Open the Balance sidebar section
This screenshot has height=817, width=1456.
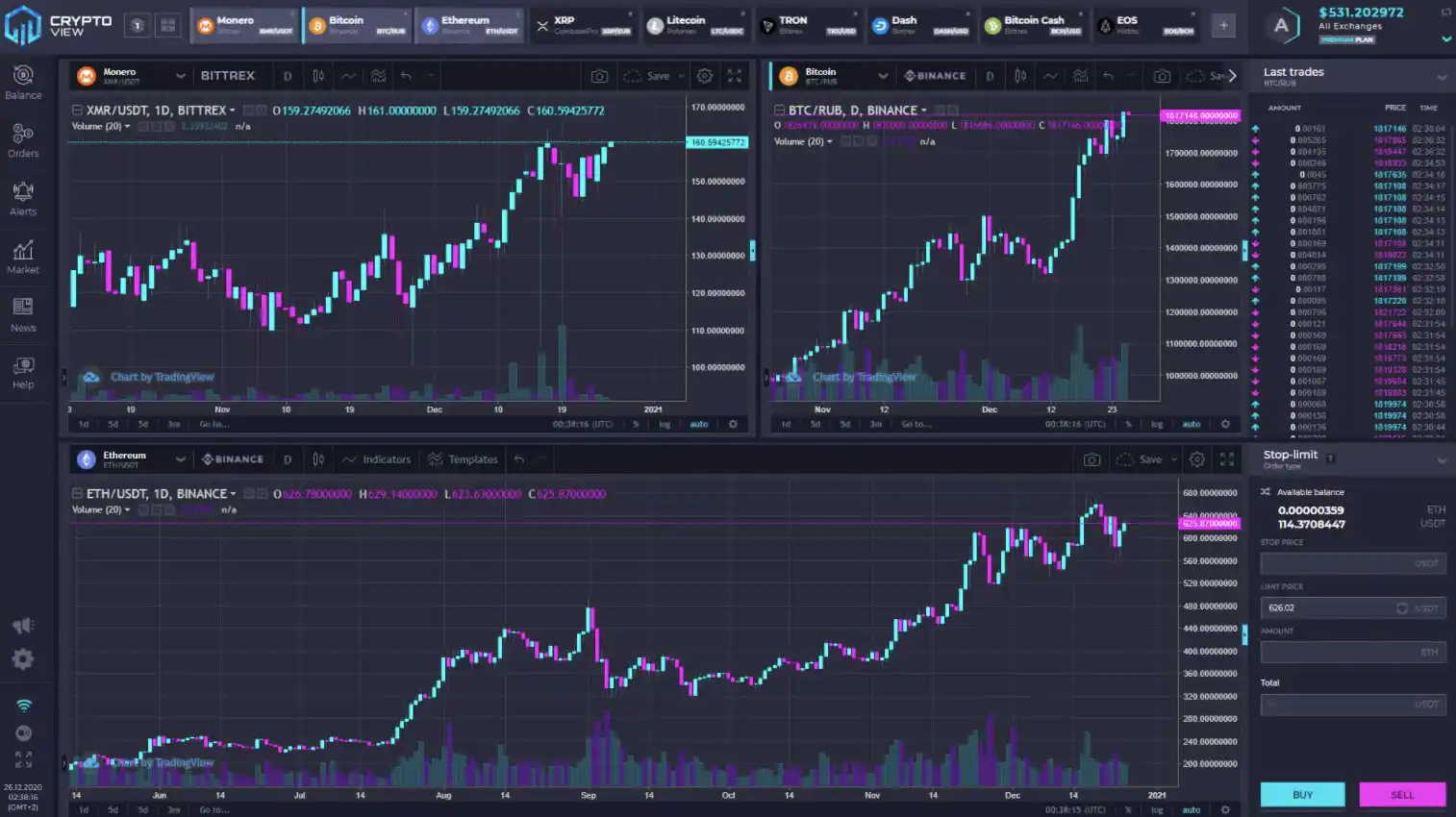click(x=23, y=82)
